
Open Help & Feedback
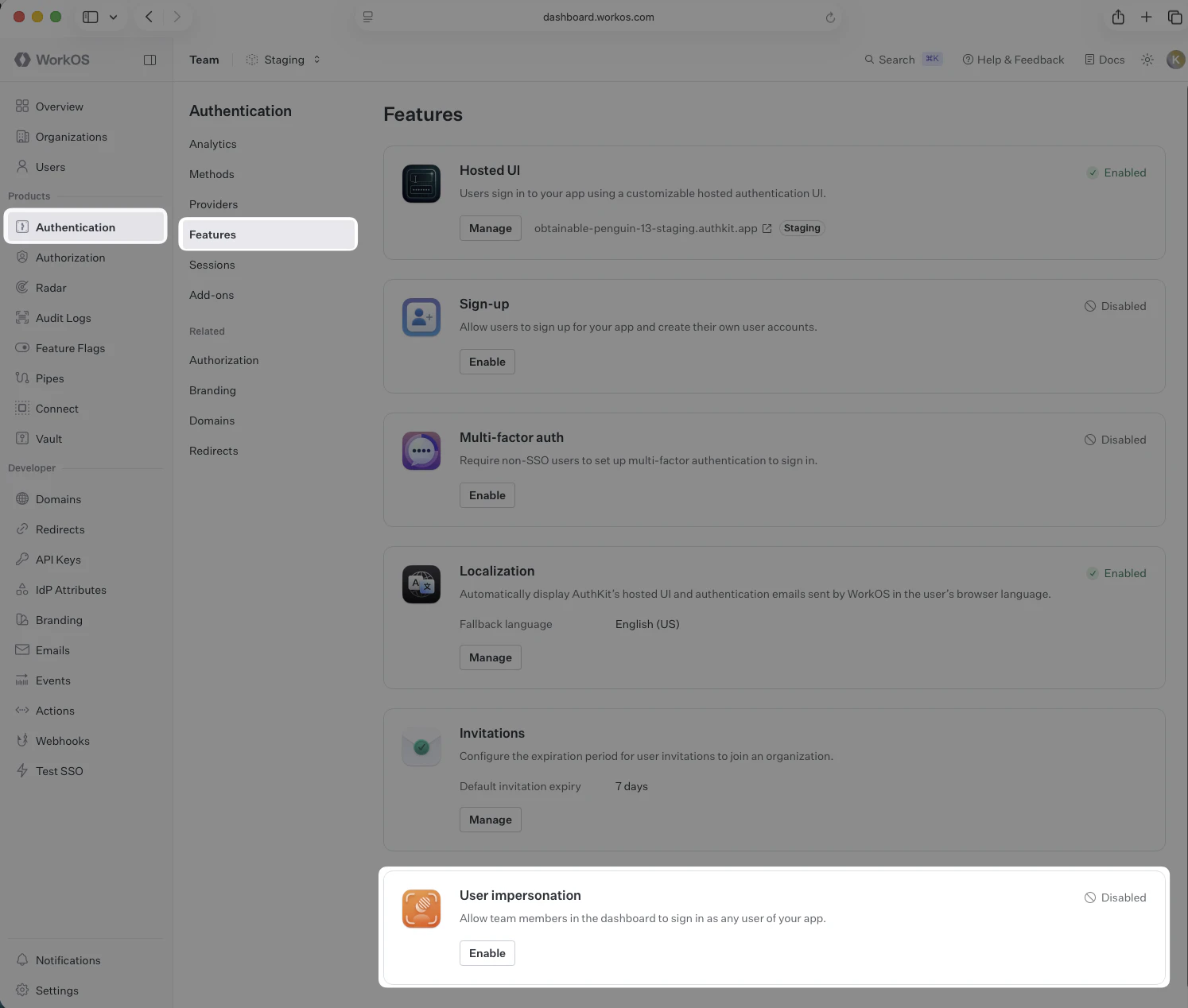[1013, 60]
